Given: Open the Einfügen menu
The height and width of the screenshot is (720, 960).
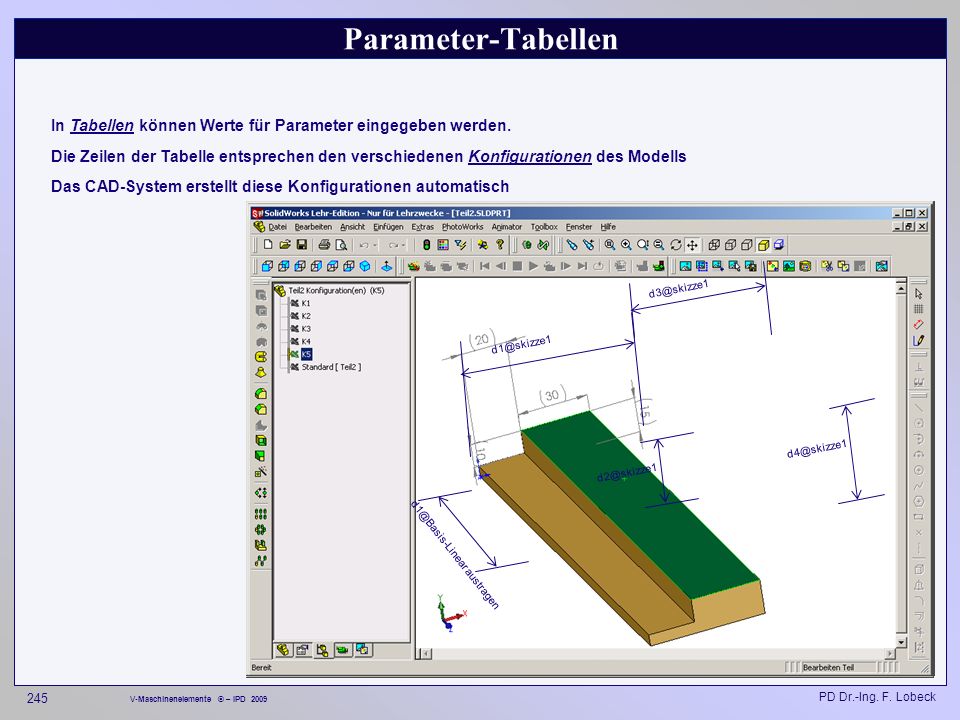Looking at the screenshot, I should (388, 227).
